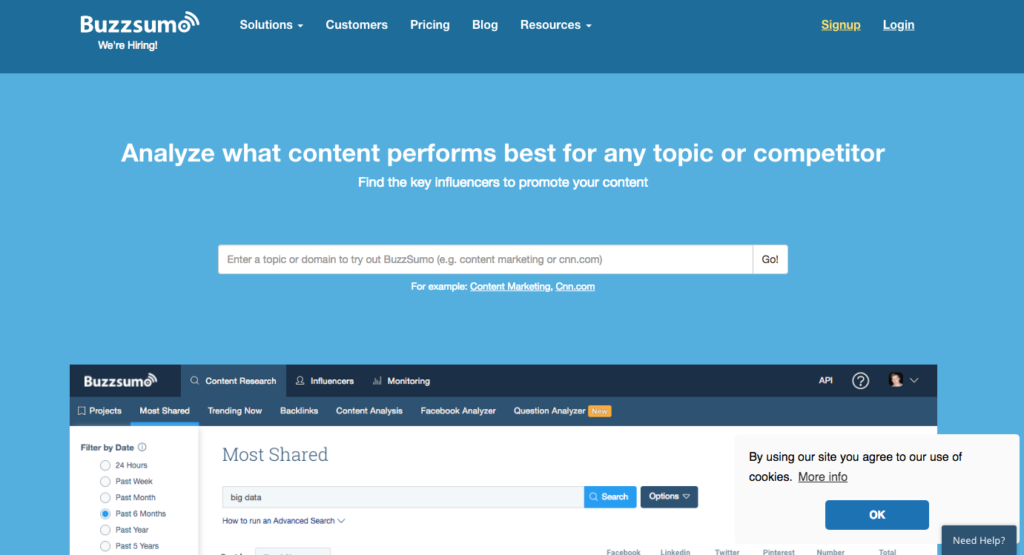Open the Blog page
The image size is (1024, 555).
[x=485, y=25]
